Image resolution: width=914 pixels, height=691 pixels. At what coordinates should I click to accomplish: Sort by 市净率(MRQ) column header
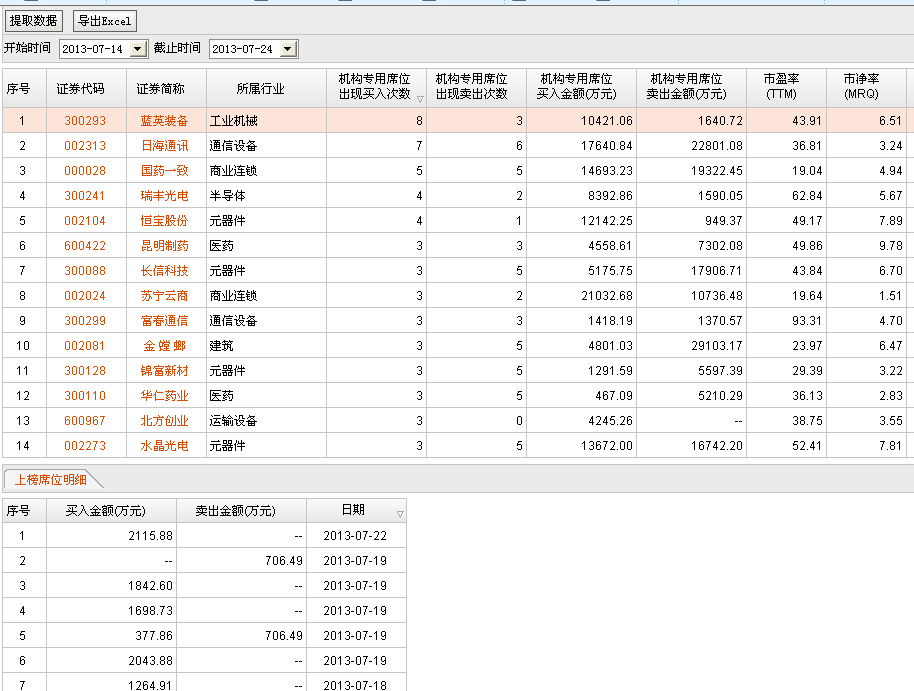click(866, 87)
